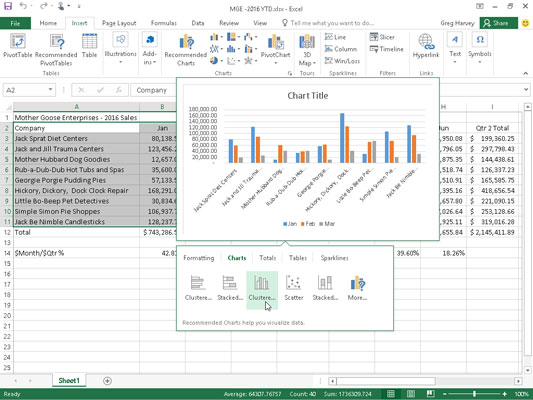Insert a Slicer filter
The image size is (533, 400).
(382, 37)
